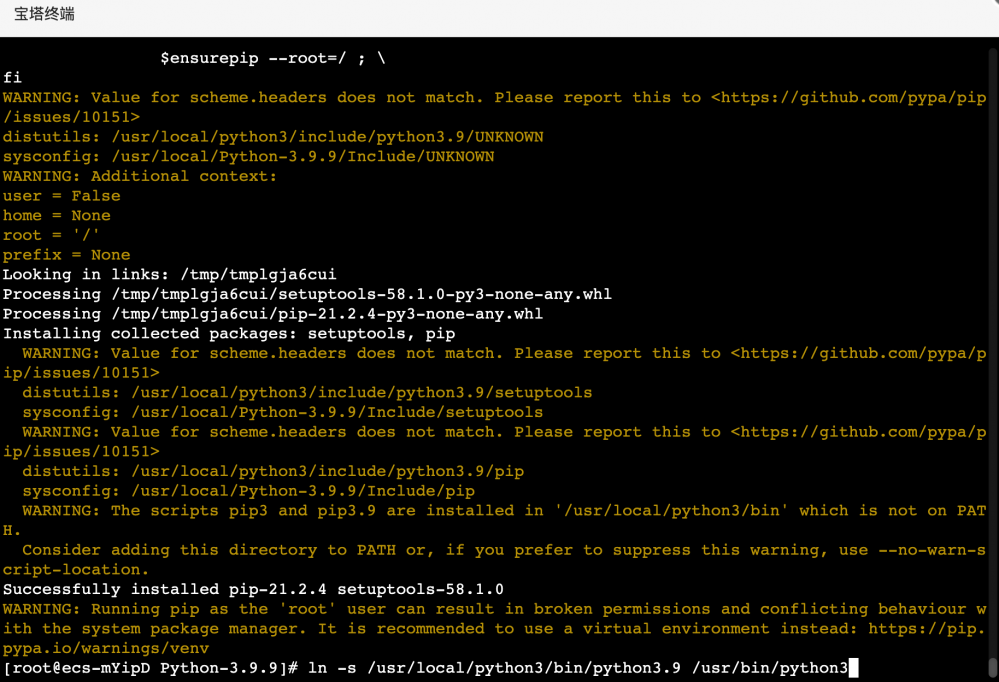Click the setuptools-58.1.0-py3-none-any.whl Processing line
The height and width of the screenshot is (682, 999).
pyautogui.click(x=307, y=294)
